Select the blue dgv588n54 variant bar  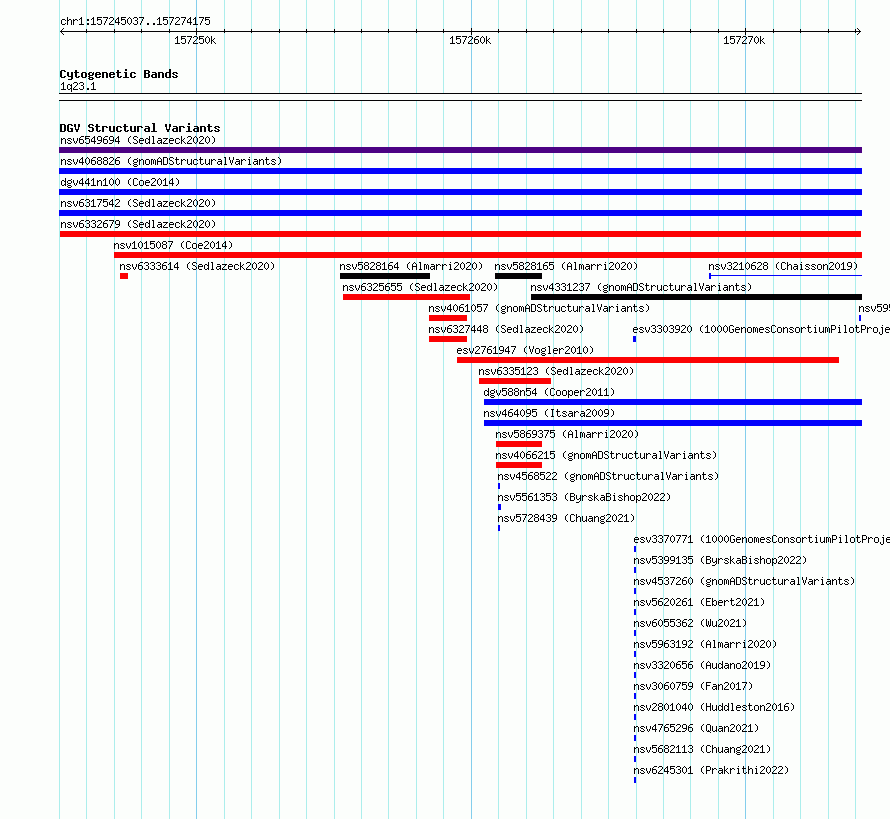click(673, 402)
